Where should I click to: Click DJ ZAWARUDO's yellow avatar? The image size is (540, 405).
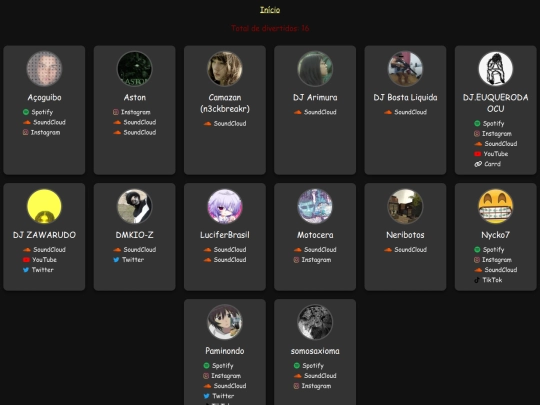point(44,206)
